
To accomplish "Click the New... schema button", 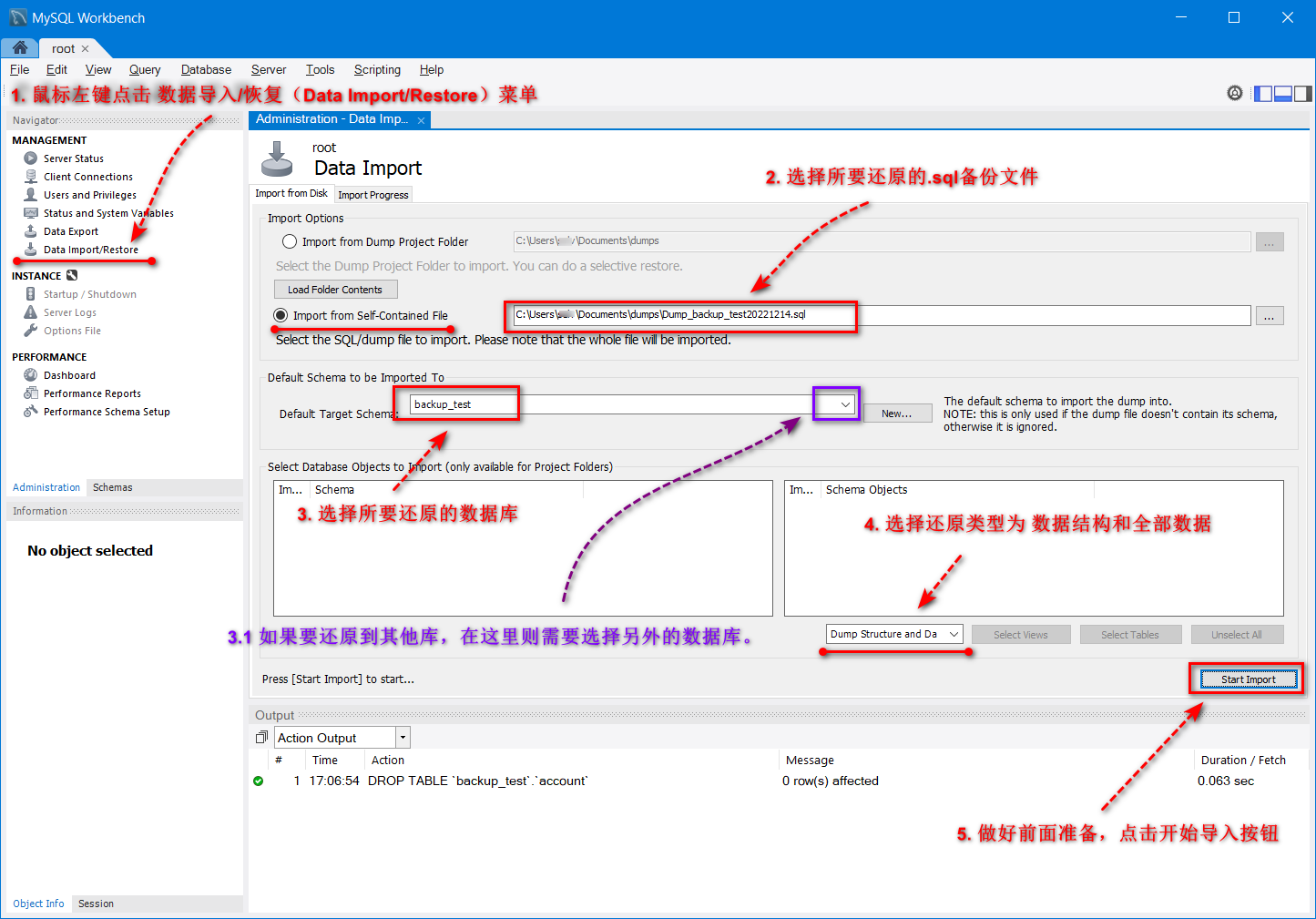I will click(896, 414).
